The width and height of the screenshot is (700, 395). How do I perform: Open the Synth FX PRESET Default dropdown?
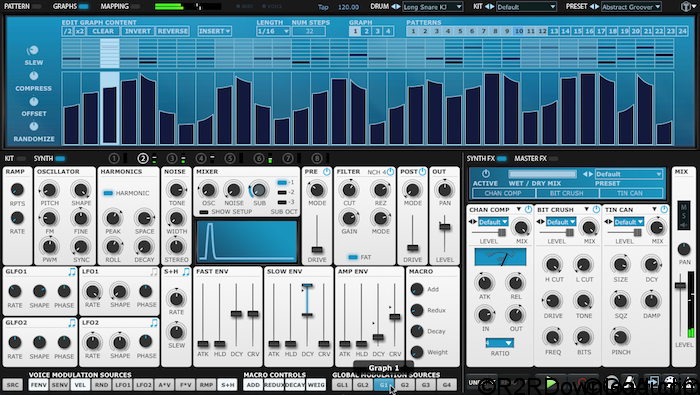(x=629, y=174)
